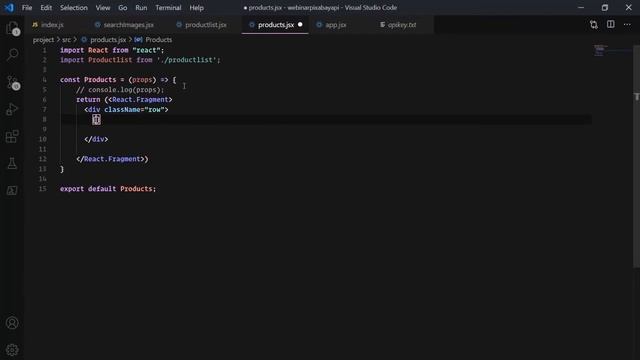Screen dimensions: 640x360
Task: Open the Edit menu
Action: (46, 7)
